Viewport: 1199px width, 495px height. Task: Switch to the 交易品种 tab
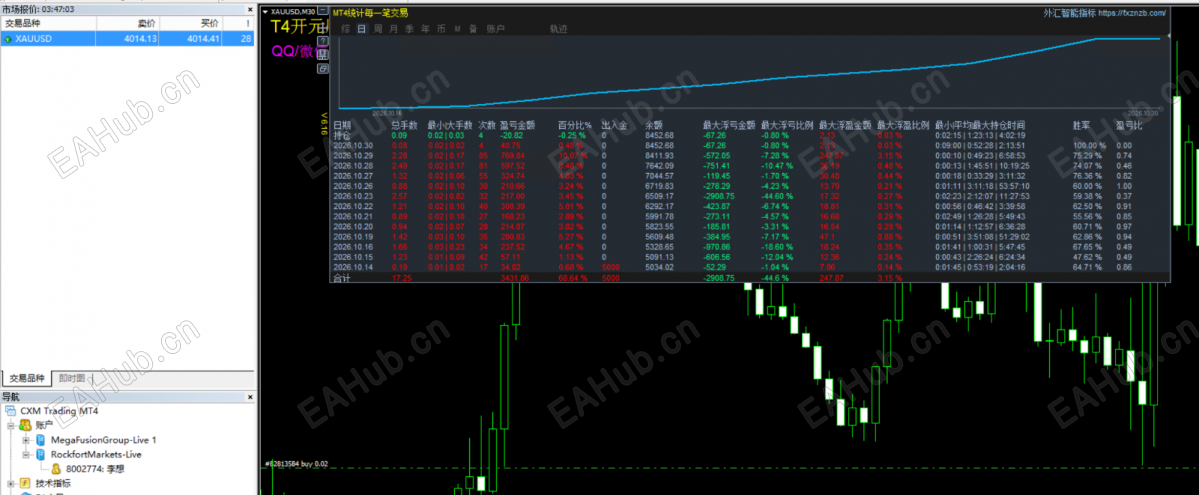[27, 378]
